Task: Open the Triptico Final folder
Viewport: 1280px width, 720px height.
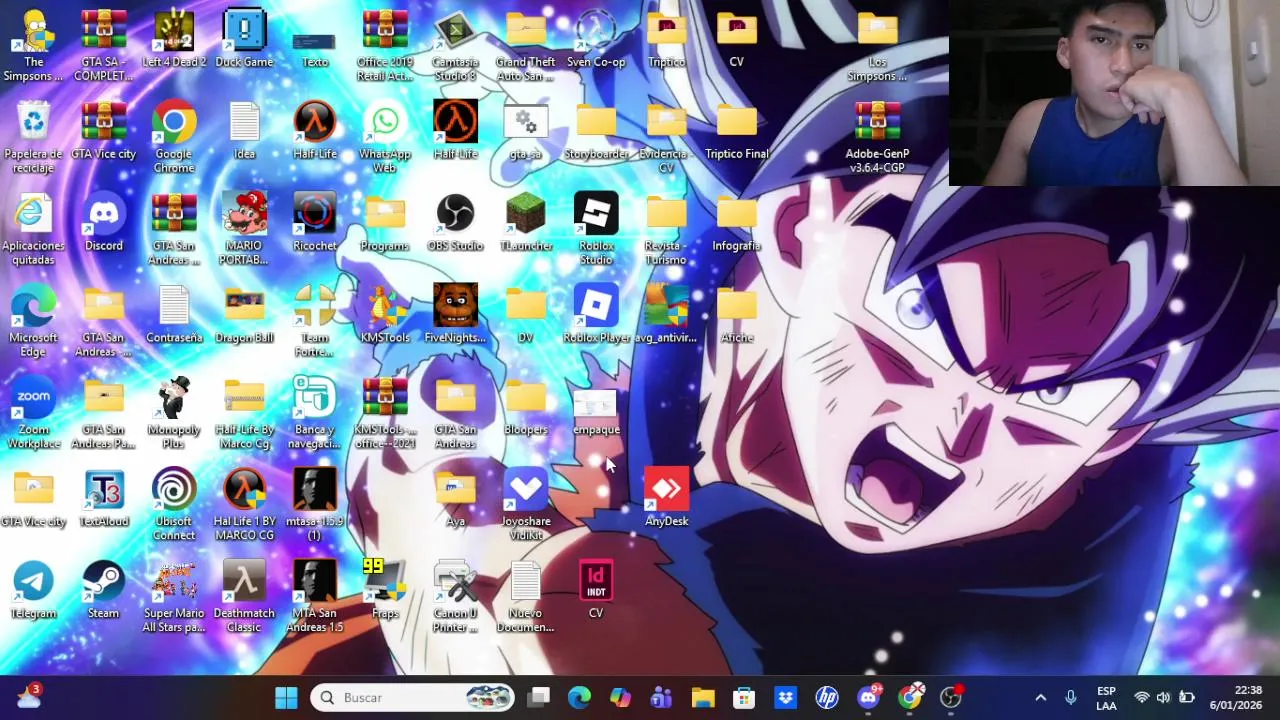Action: click(x=737, y=131)
